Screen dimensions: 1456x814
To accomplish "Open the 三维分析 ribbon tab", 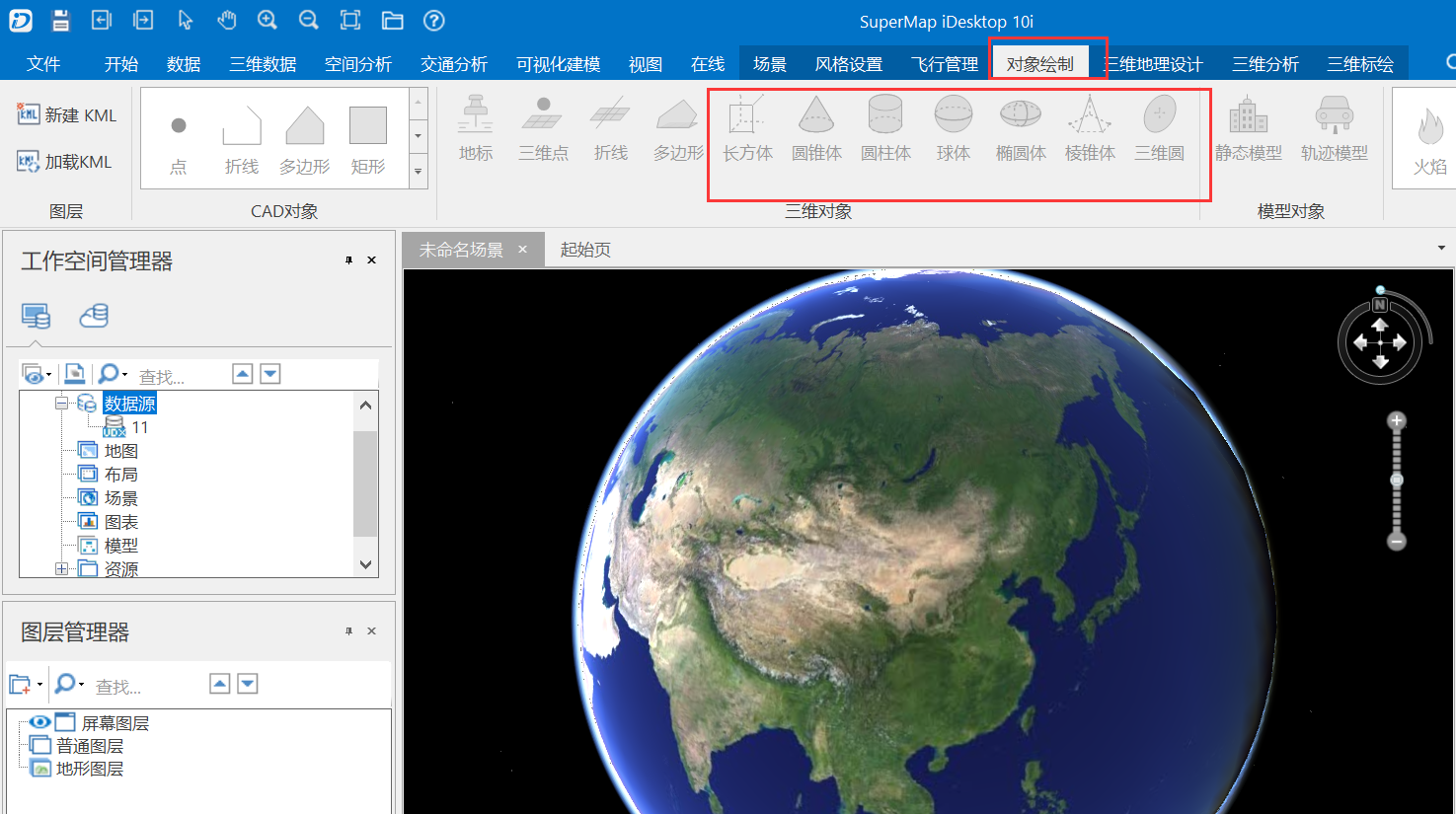I will (1265, 64).
